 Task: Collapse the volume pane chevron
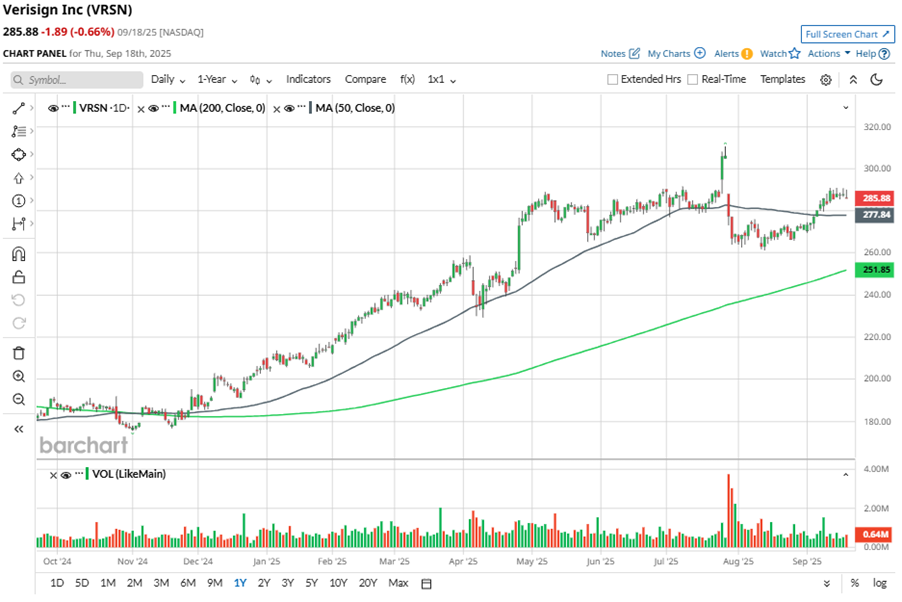coord(846,475)
